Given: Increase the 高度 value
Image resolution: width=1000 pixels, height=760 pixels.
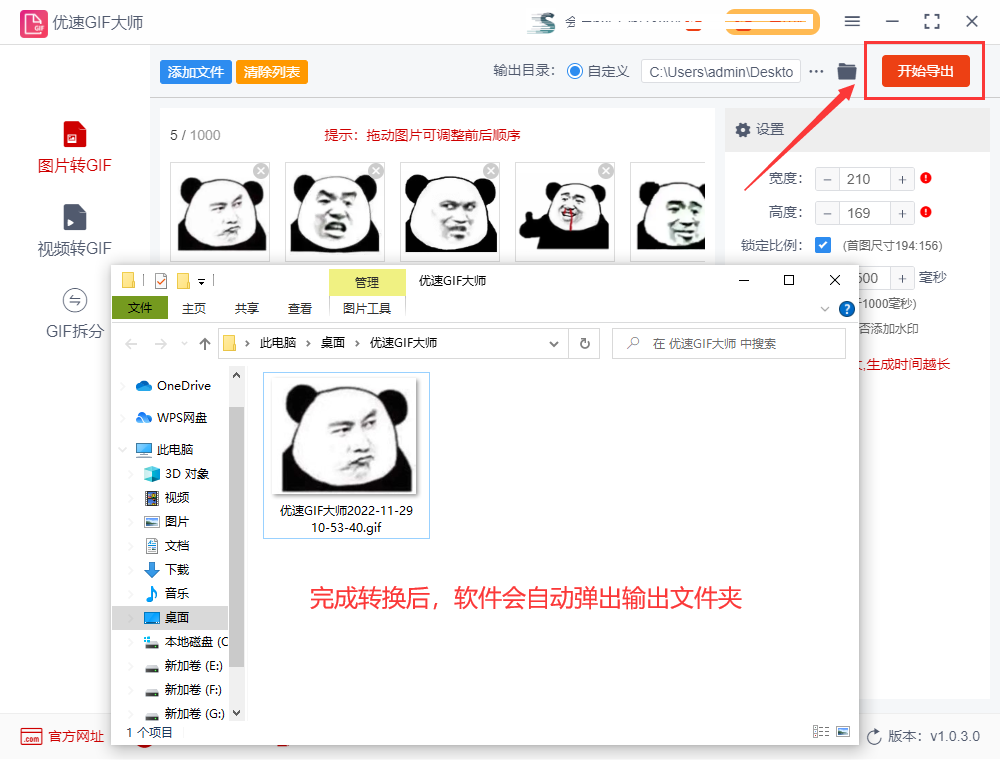Looking at the screenshot, I should [902, 214].
